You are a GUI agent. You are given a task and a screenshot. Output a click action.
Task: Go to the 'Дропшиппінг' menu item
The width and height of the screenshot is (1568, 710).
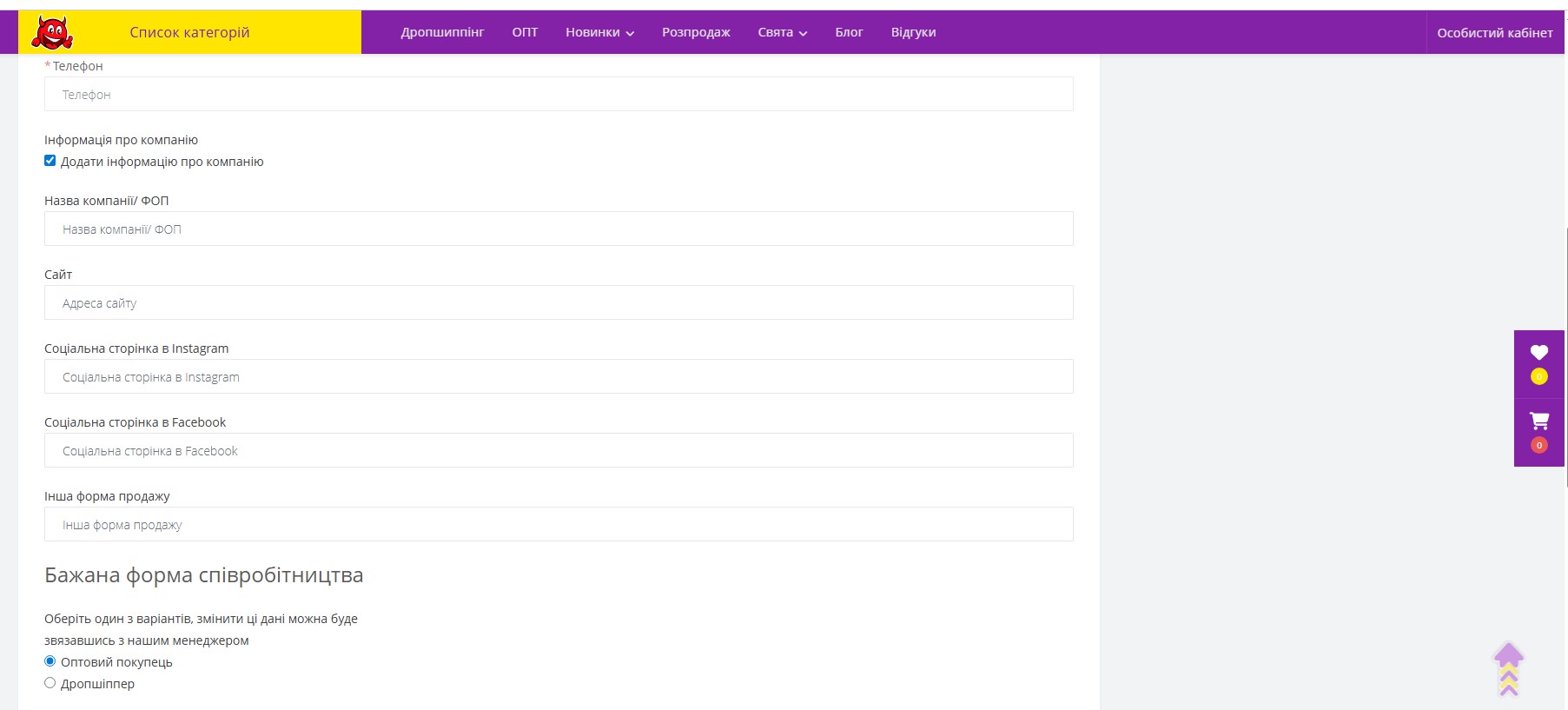[x=442, y=32]
